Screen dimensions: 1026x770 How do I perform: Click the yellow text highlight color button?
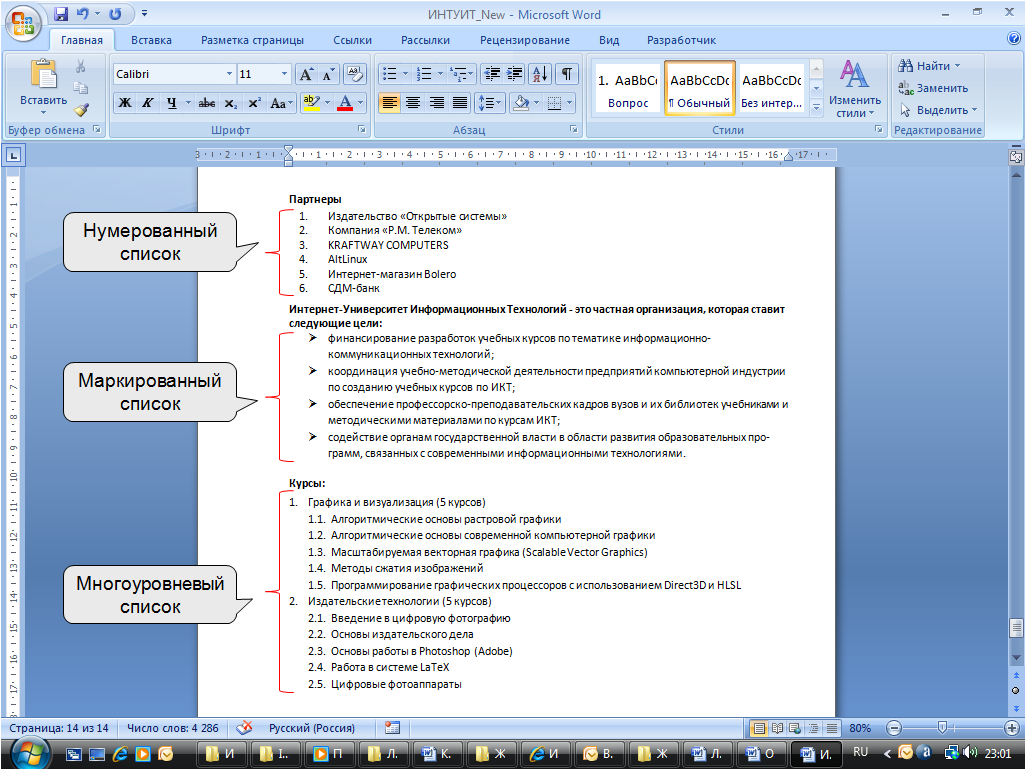pyautogui.click(x=310, y=103)
